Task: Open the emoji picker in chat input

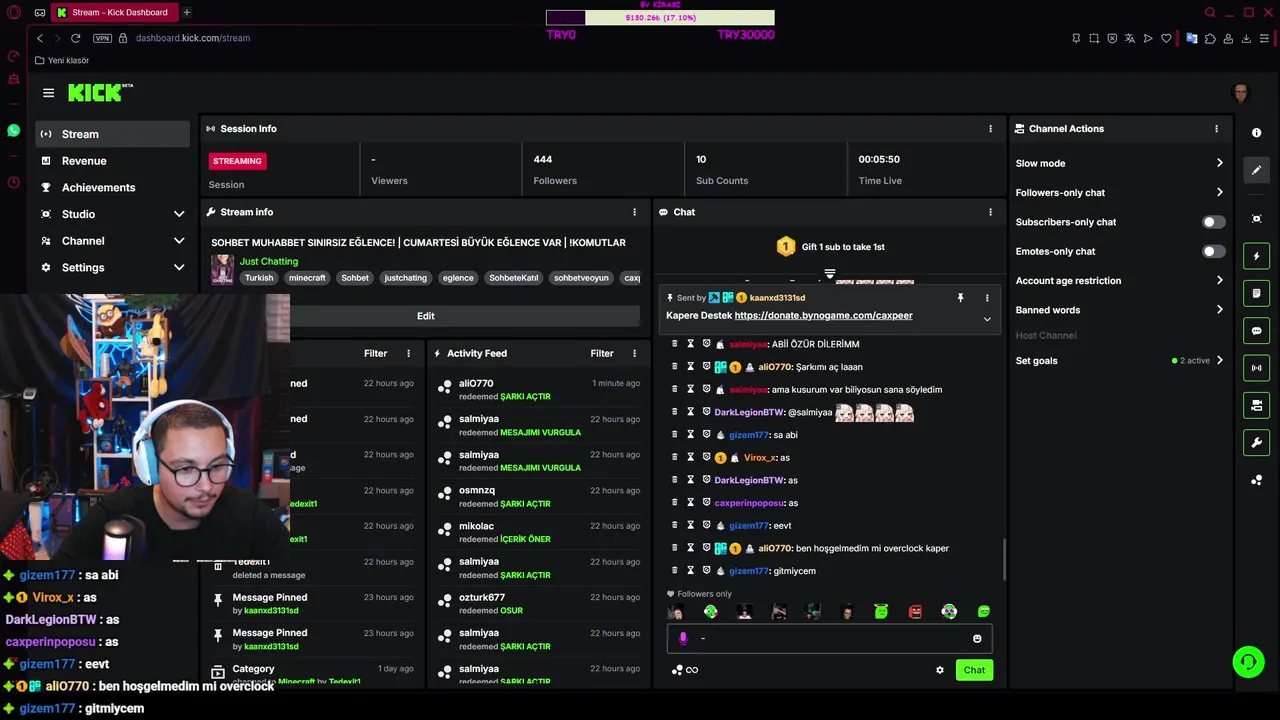Action: click(977, 639)
